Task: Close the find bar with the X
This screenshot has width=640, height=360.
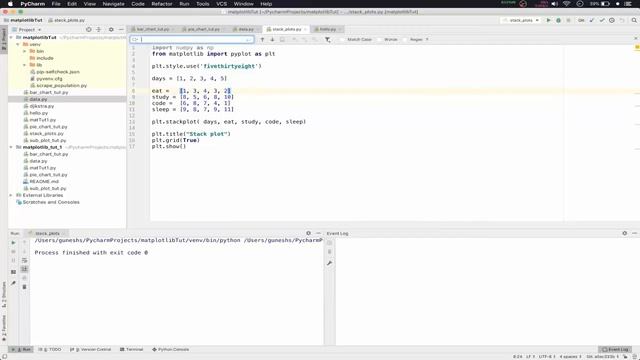Action: (636, 38)
